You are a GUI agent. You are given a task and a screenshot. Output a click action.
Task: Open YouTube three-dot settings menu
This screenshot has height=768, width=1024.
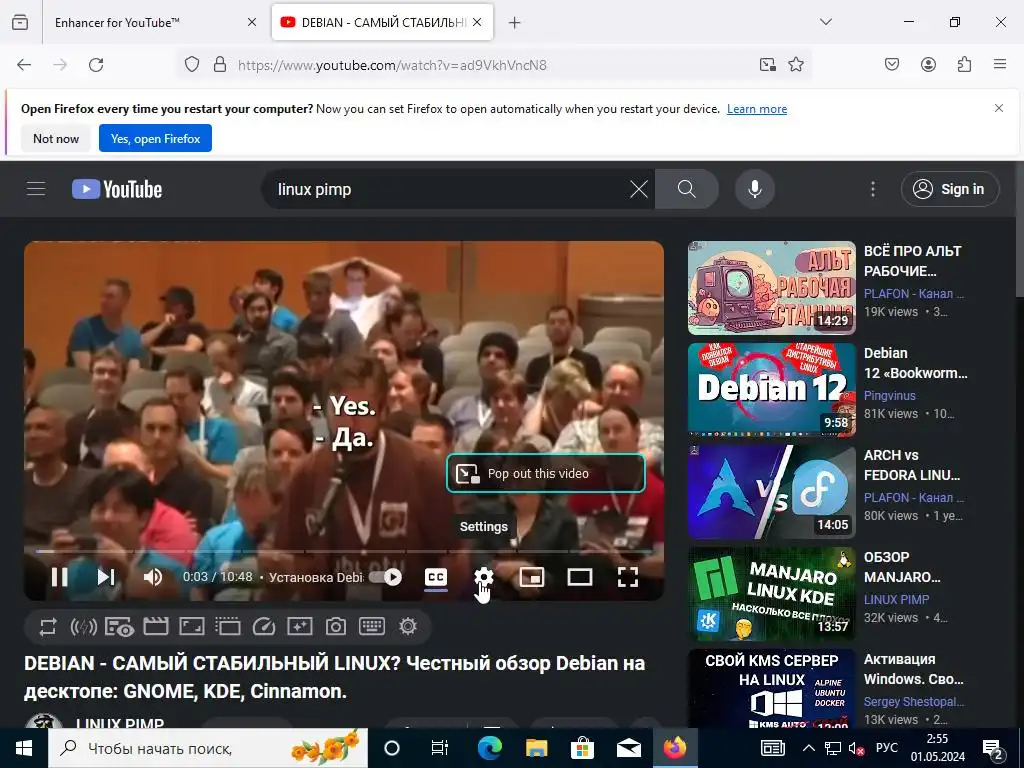(873, 189)
